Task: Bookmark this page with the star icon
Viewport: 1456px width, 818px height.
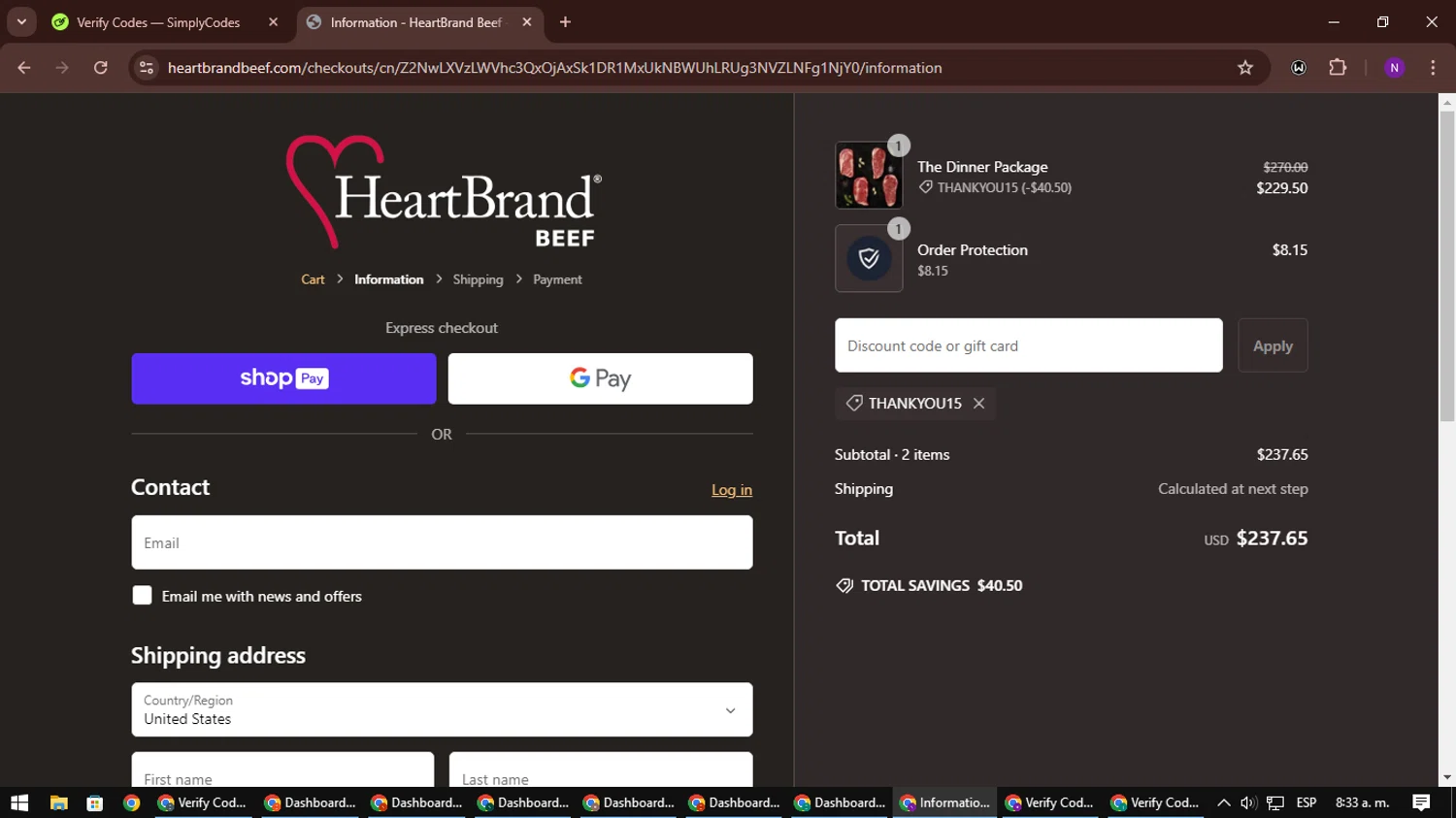Action: [1245, 68]
